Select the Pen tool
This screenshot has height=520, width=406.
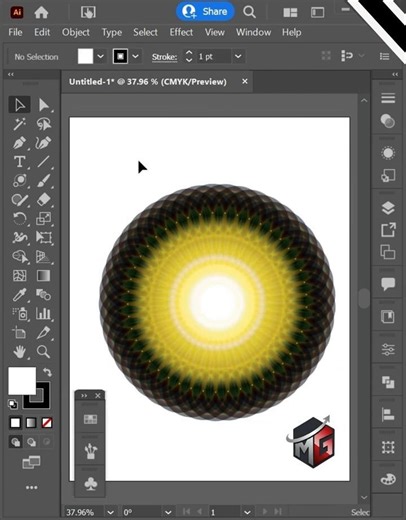[19, 143]
